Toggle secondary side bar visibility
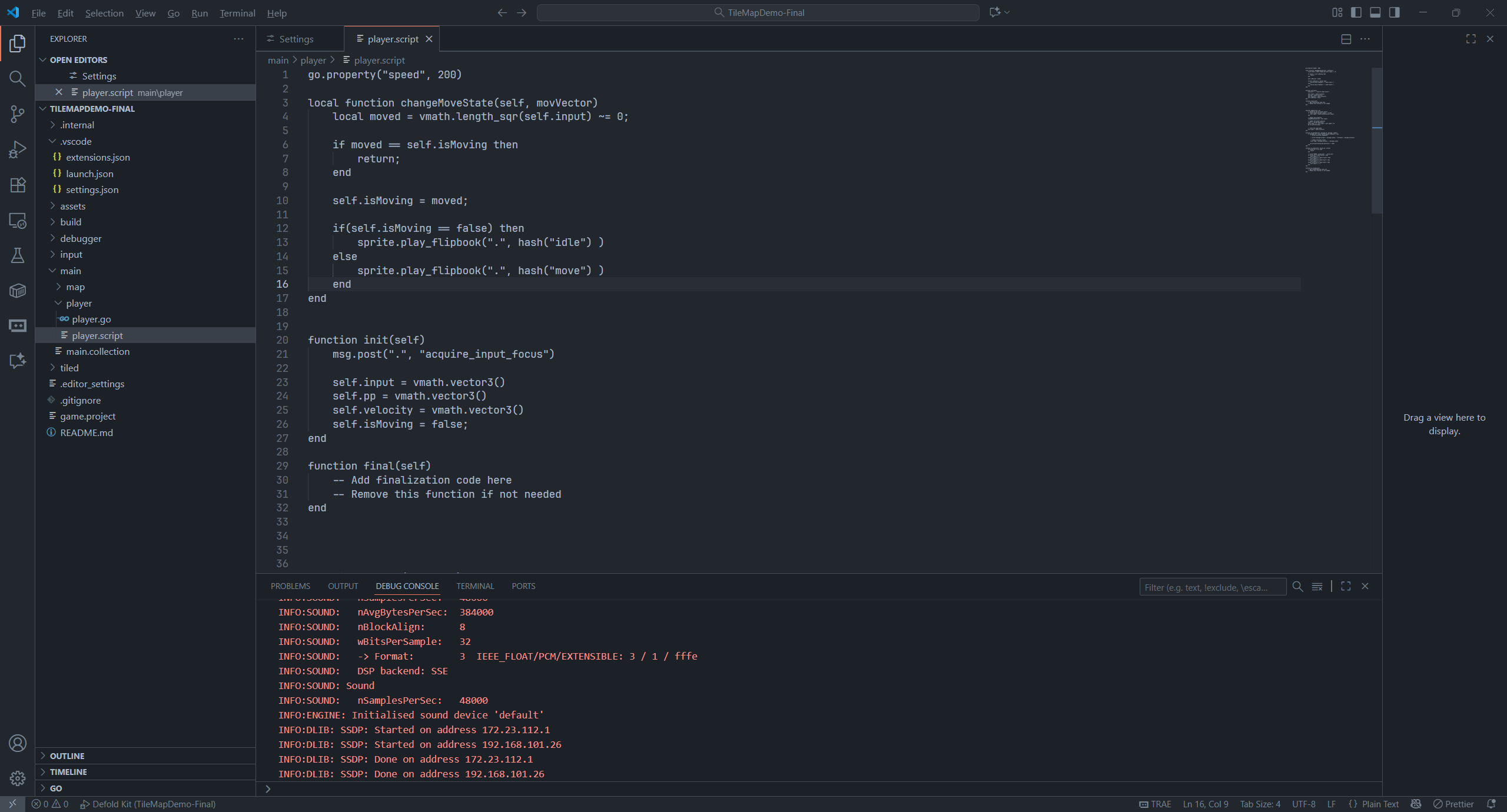1507x812 pixels. point(1394,12)
